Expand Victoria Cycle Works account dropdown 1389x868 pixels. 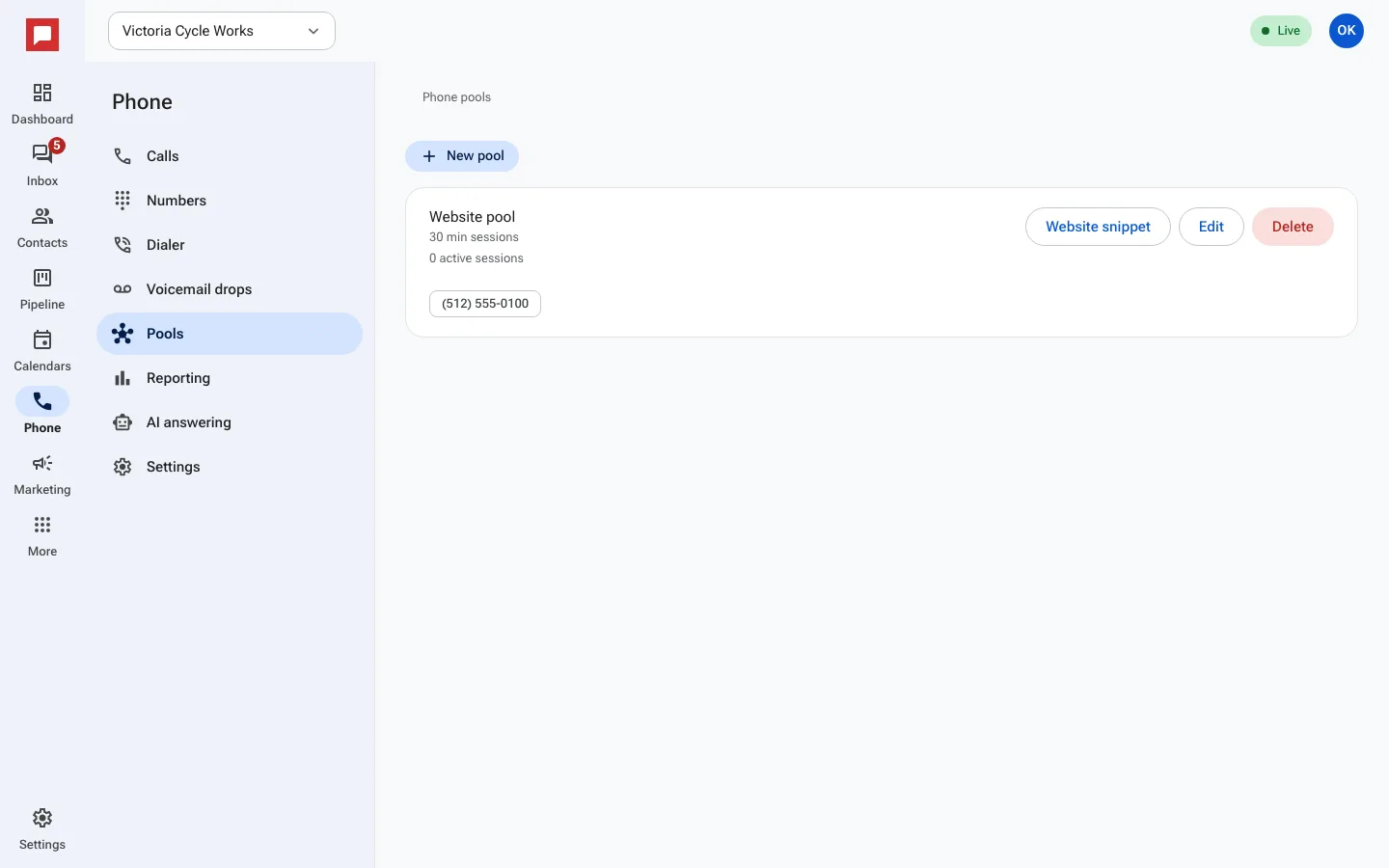(222, 31)
